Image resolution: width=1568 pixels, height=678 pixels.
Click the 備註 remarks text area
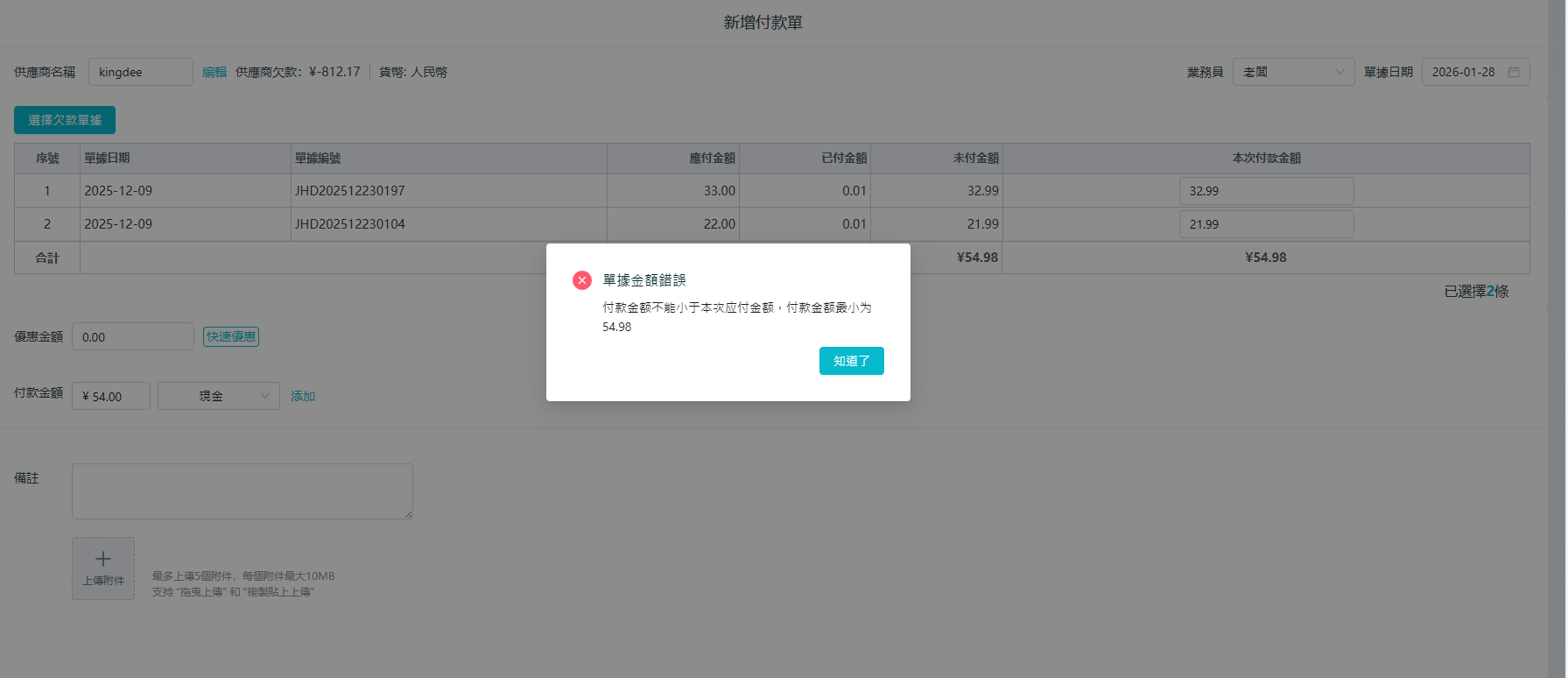coord(242,491)
